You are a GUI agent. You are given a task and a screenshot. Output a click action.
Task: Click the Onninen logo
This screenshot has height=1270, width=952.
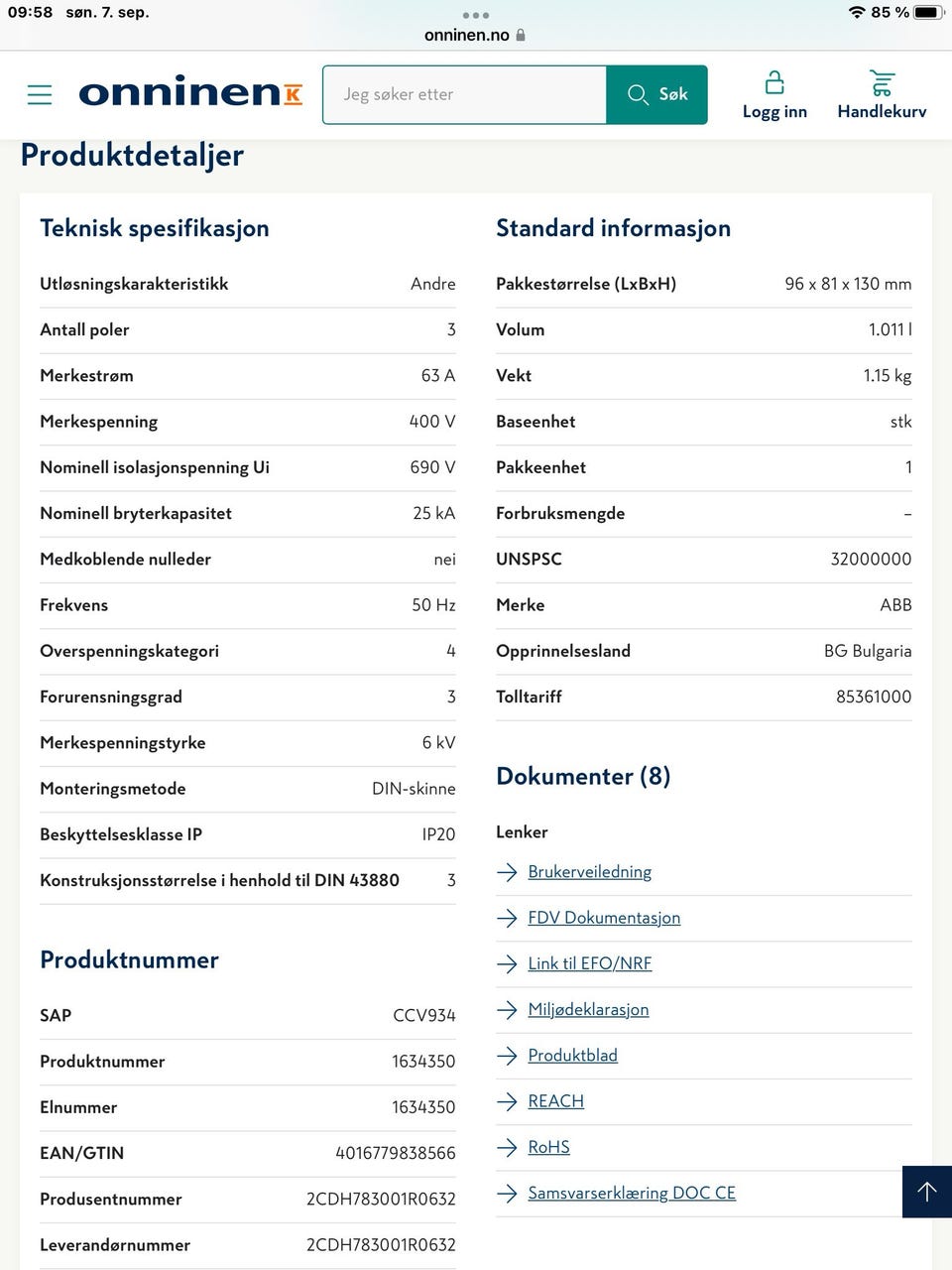click(x=189, y=94)
